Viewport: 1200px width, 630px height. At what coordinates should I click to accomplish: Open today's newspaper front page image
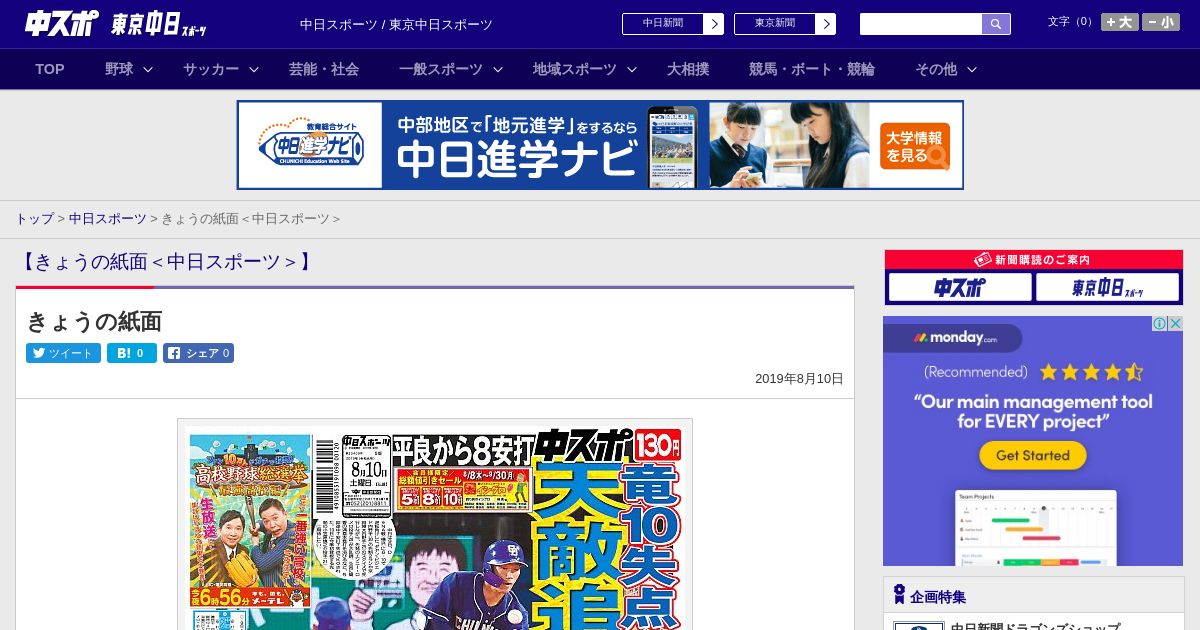(435, 525)
